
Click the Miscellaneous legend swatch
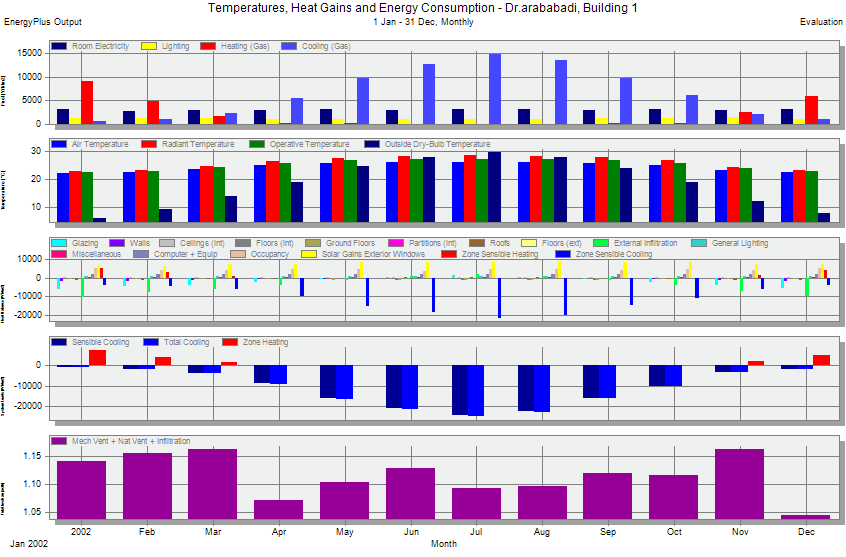59,254
